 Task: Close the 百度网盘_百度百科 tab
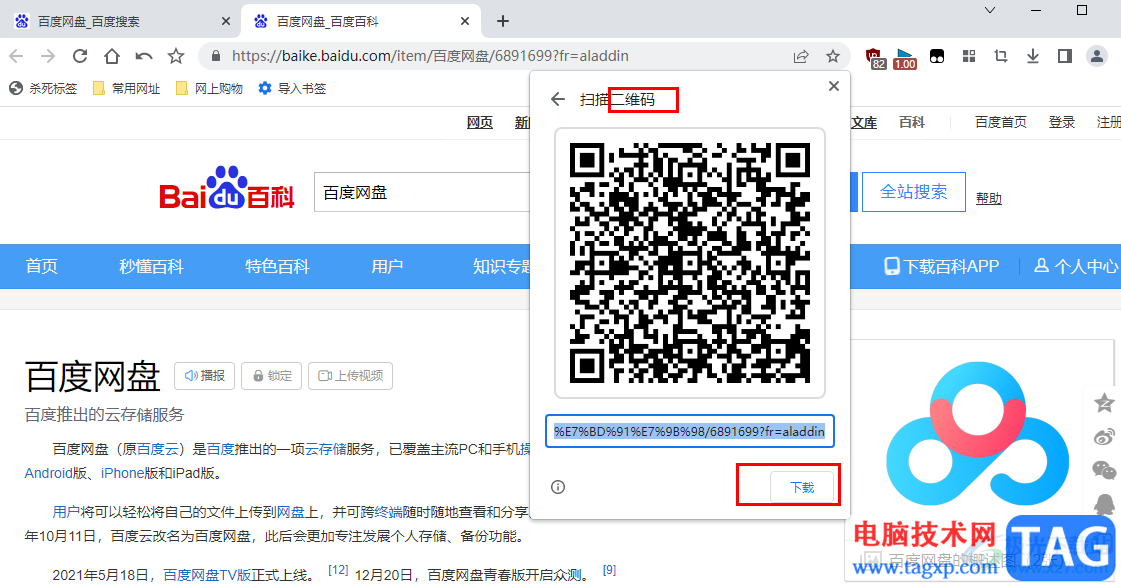click(x=465, y=21)
